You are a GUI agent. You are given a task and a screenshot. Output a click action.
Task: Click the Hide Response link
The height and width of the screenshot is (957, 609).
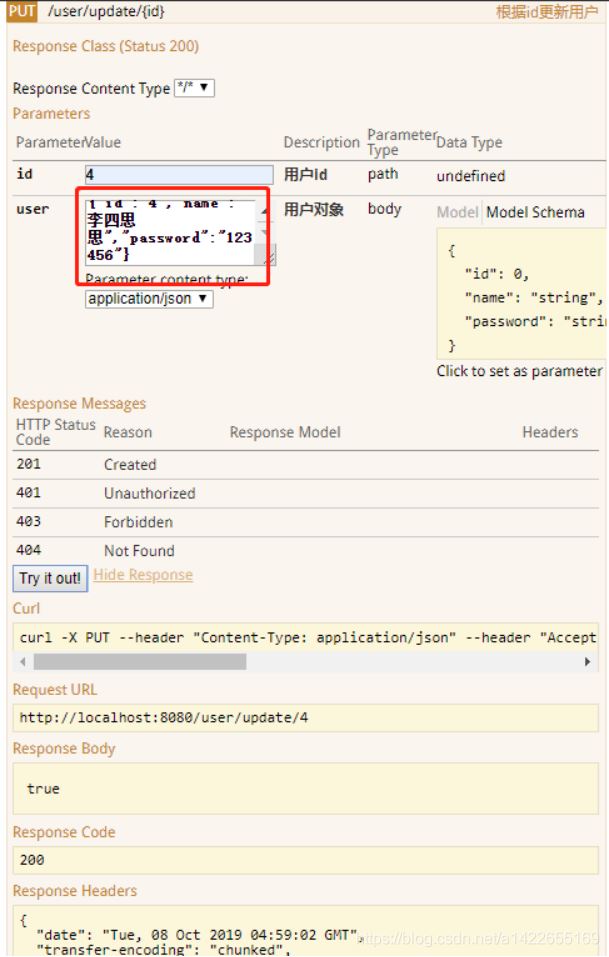143,575
